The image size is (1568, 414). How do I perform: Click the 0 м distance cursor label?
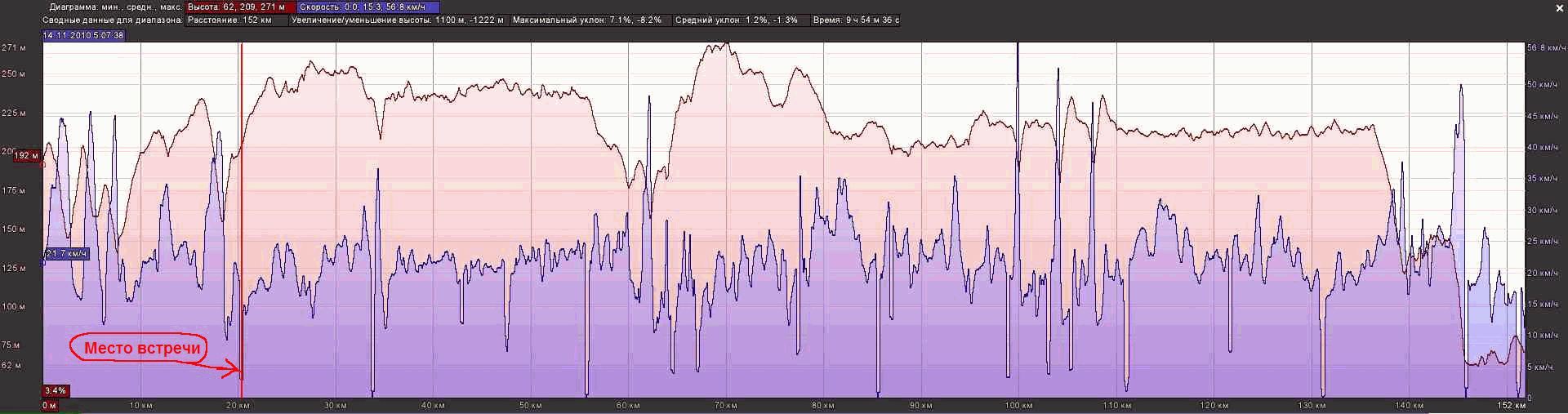tap(50, 405)
